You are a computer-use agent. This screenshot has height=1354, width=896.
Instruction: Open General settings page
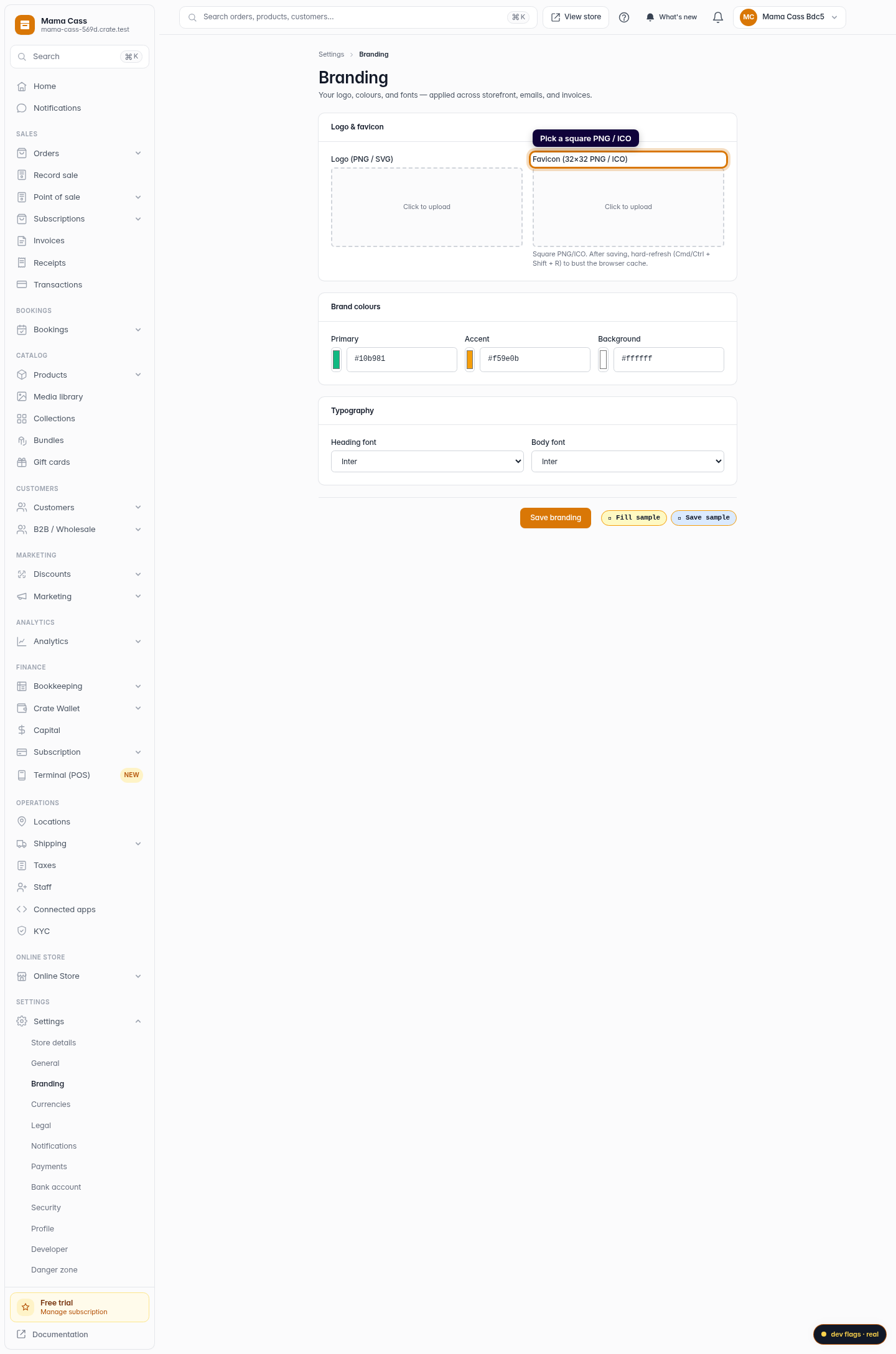pos(45,1063)
